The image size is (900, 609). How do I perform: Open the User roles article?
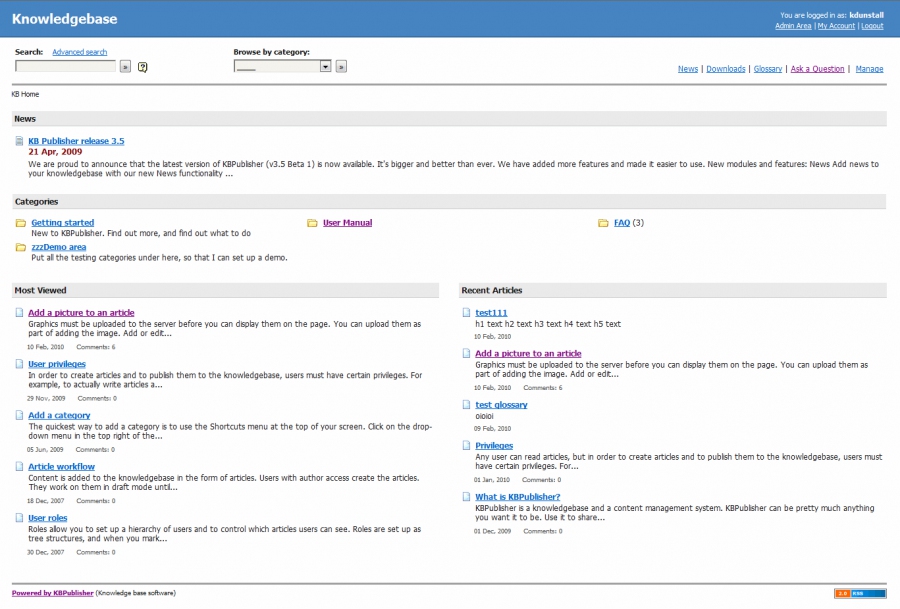pyautogui.click(x=48, y=518)
